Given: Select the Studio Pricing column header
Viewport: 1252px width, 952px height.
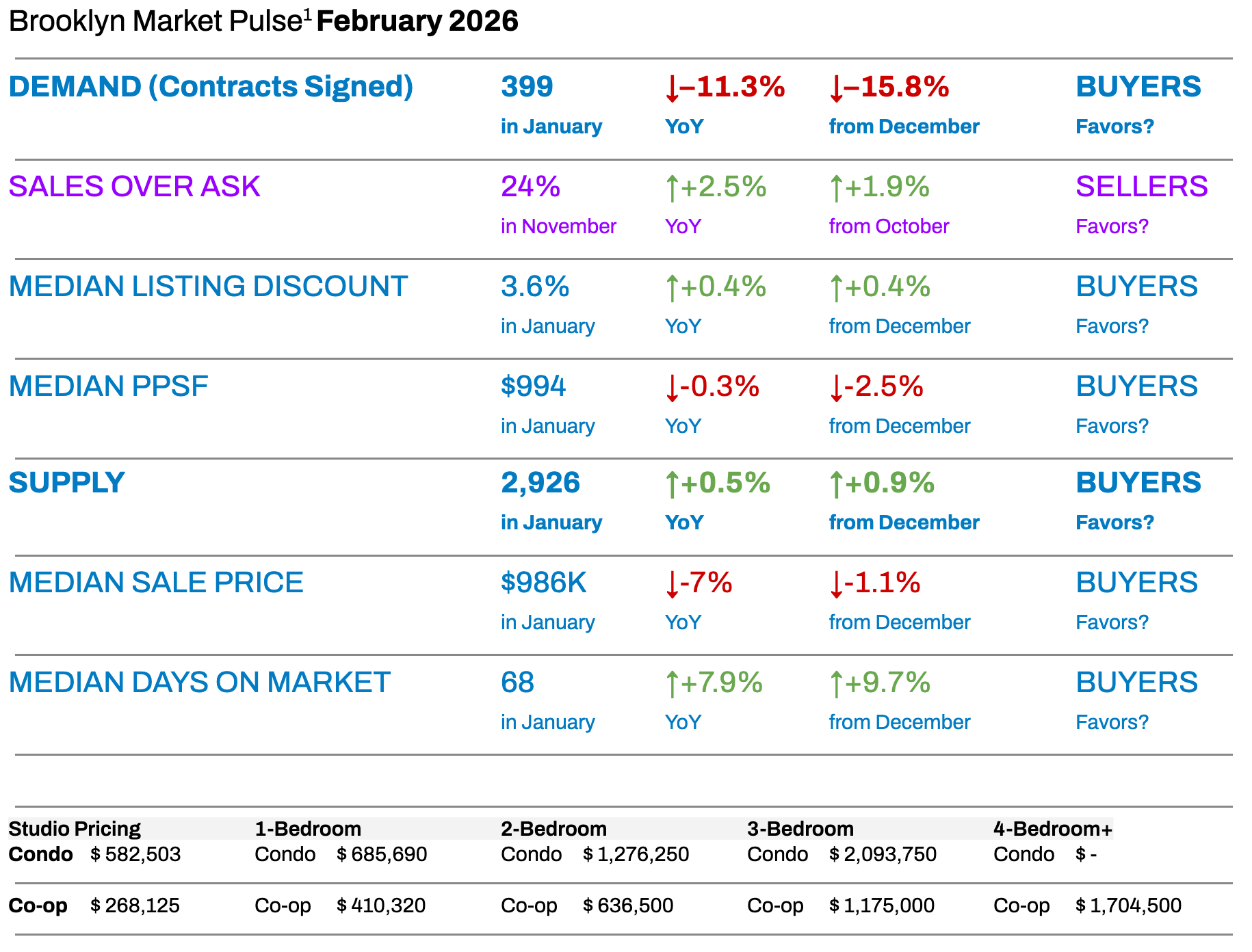Looking at the screenshot, I should (74, 829).
